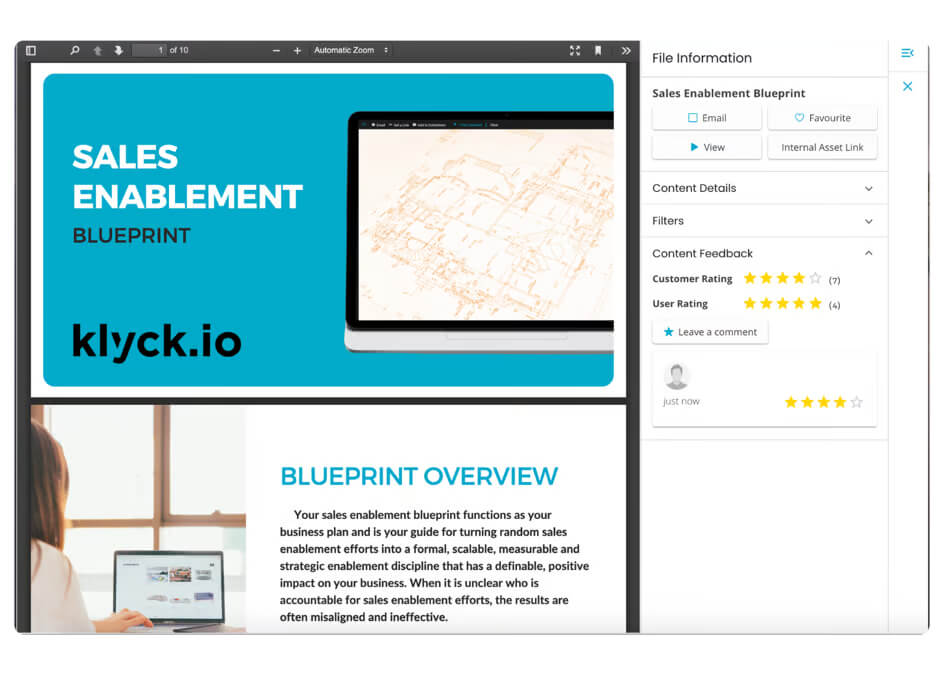Click the third Customer Rating star
The image size is (940, 675).
(782, 278)
